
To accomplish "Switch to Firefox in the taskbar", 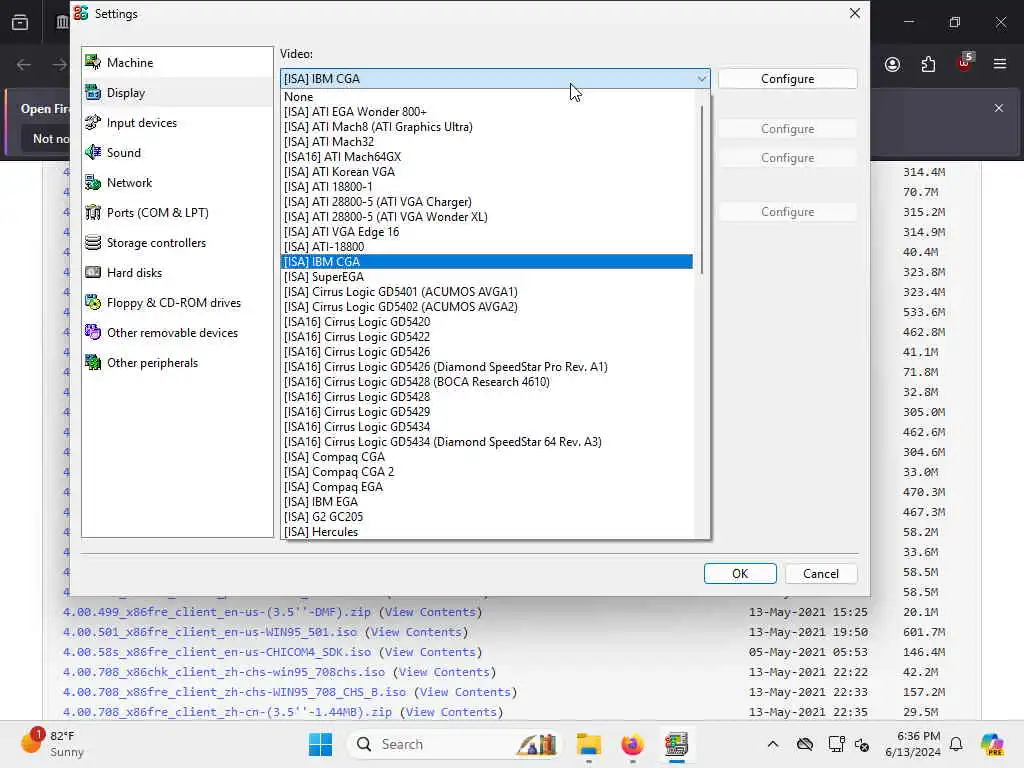I will click(632, 744).
